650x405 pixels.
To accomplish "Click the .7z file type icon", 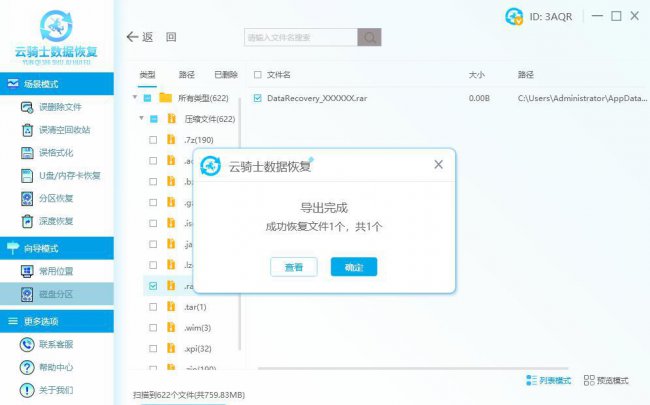I will coord(171,140).
